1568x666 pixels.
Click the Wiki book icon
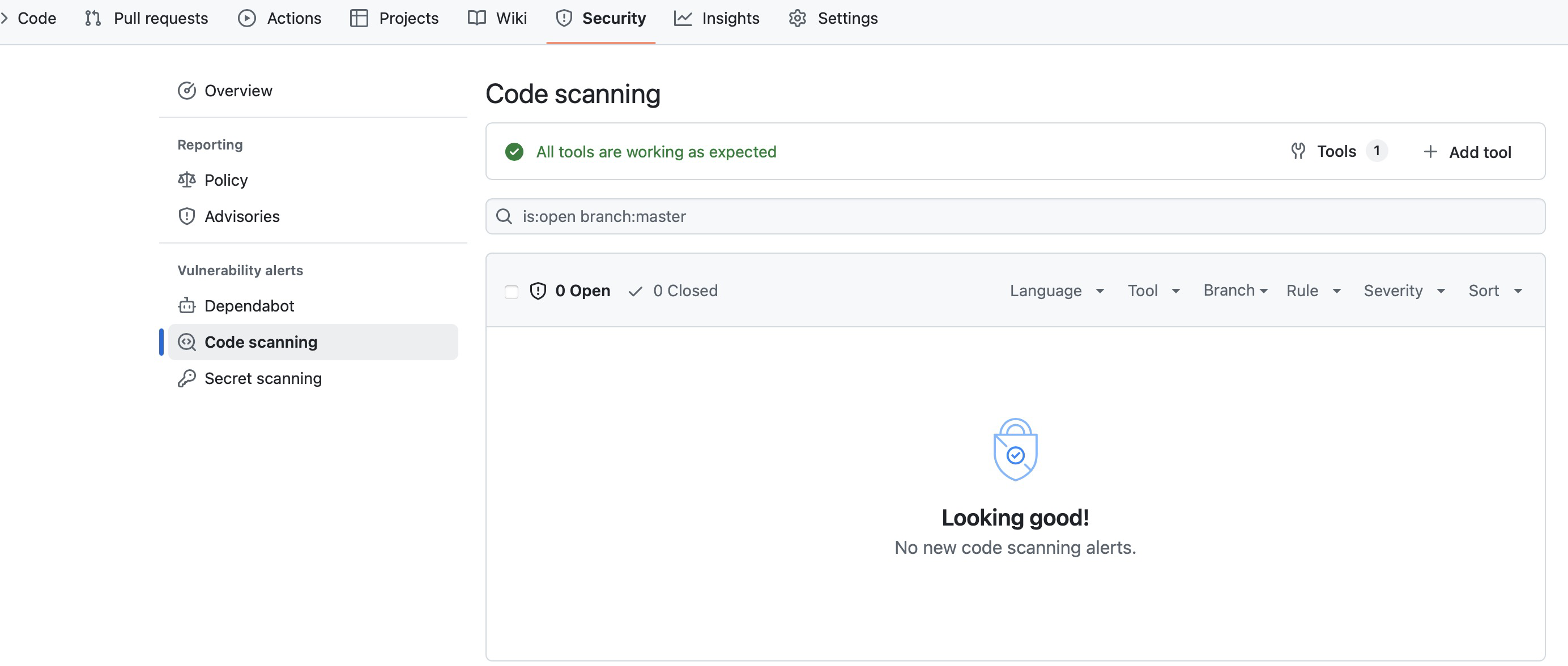click(476, 18)
